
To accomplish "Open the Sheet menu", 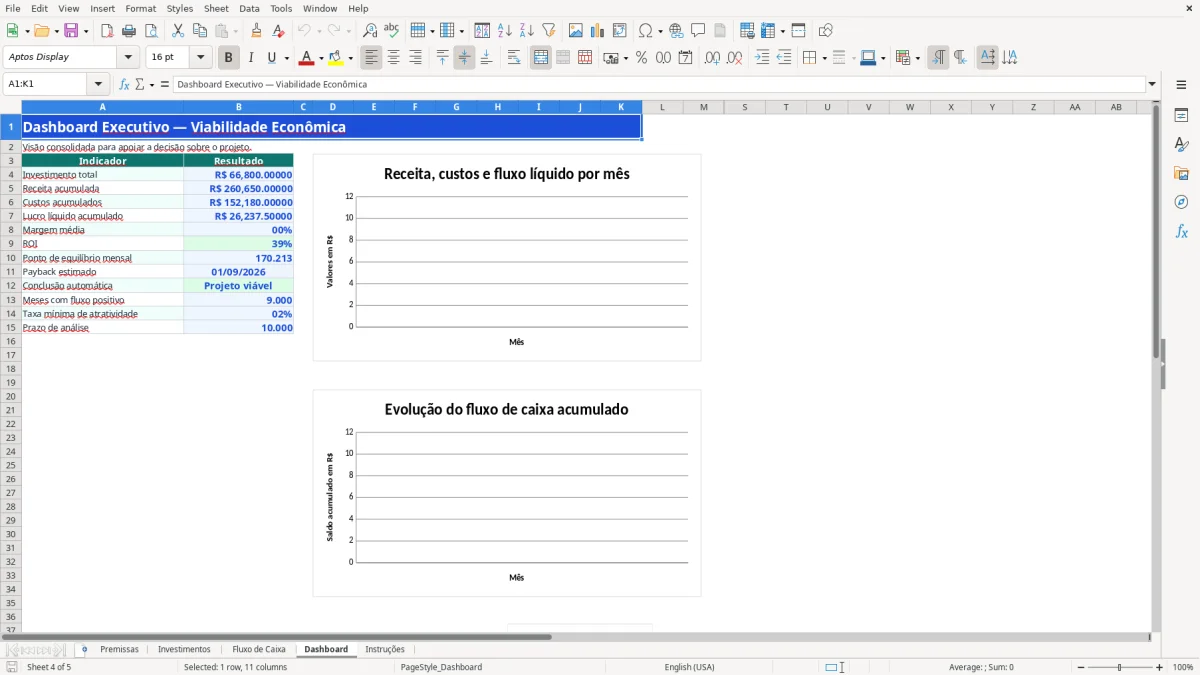I will 216,8.
